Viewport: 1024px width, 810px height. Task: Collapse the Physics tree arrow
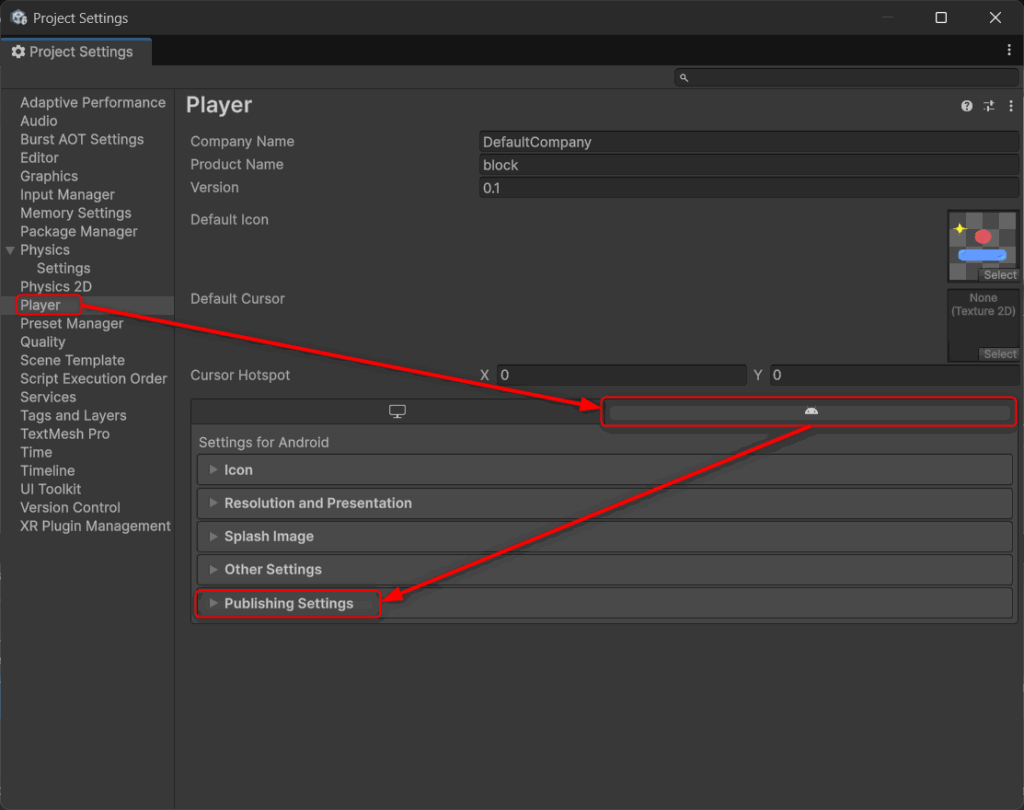10,250
